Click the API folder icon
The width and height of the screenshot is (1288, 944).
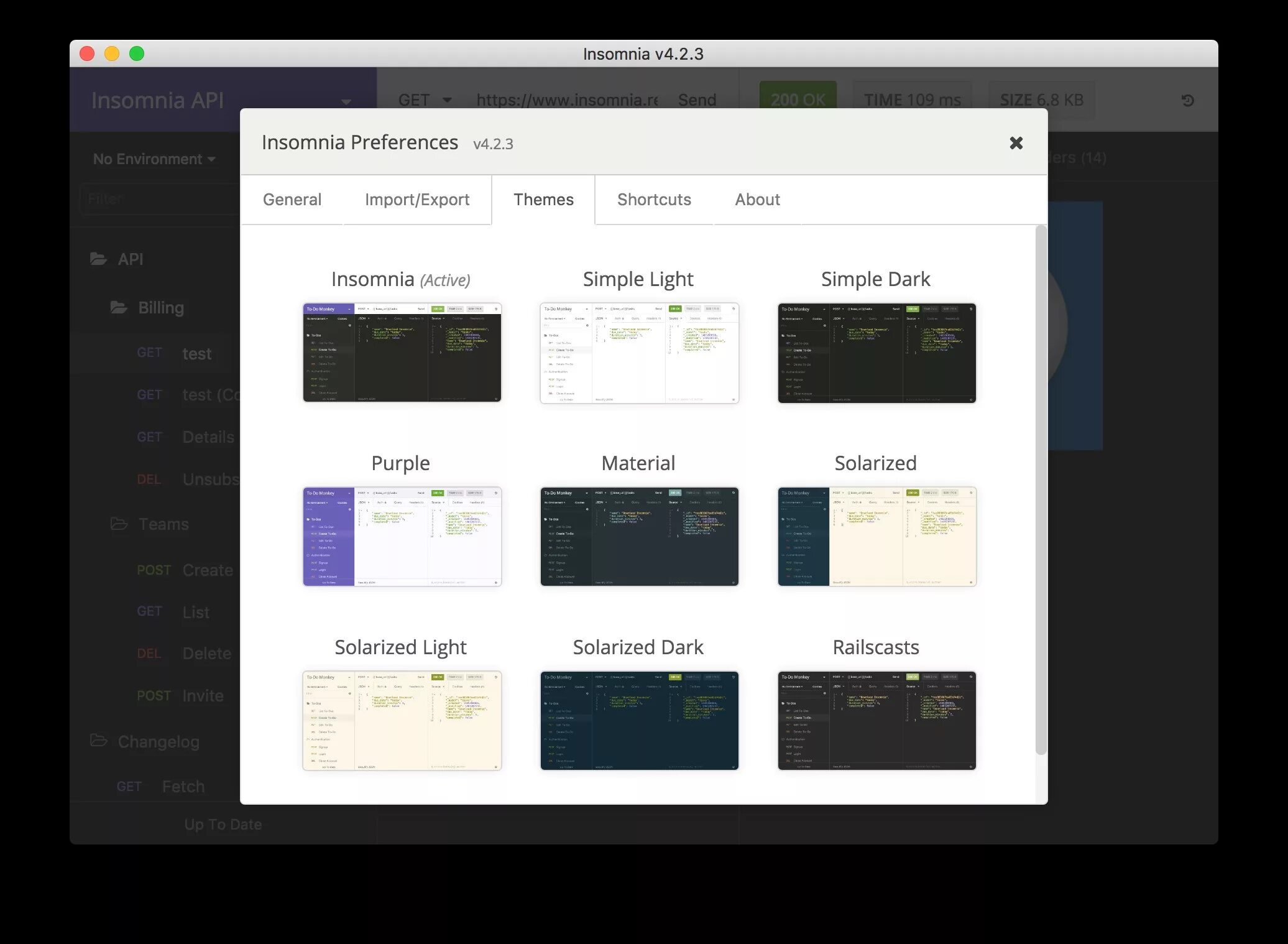98,259
